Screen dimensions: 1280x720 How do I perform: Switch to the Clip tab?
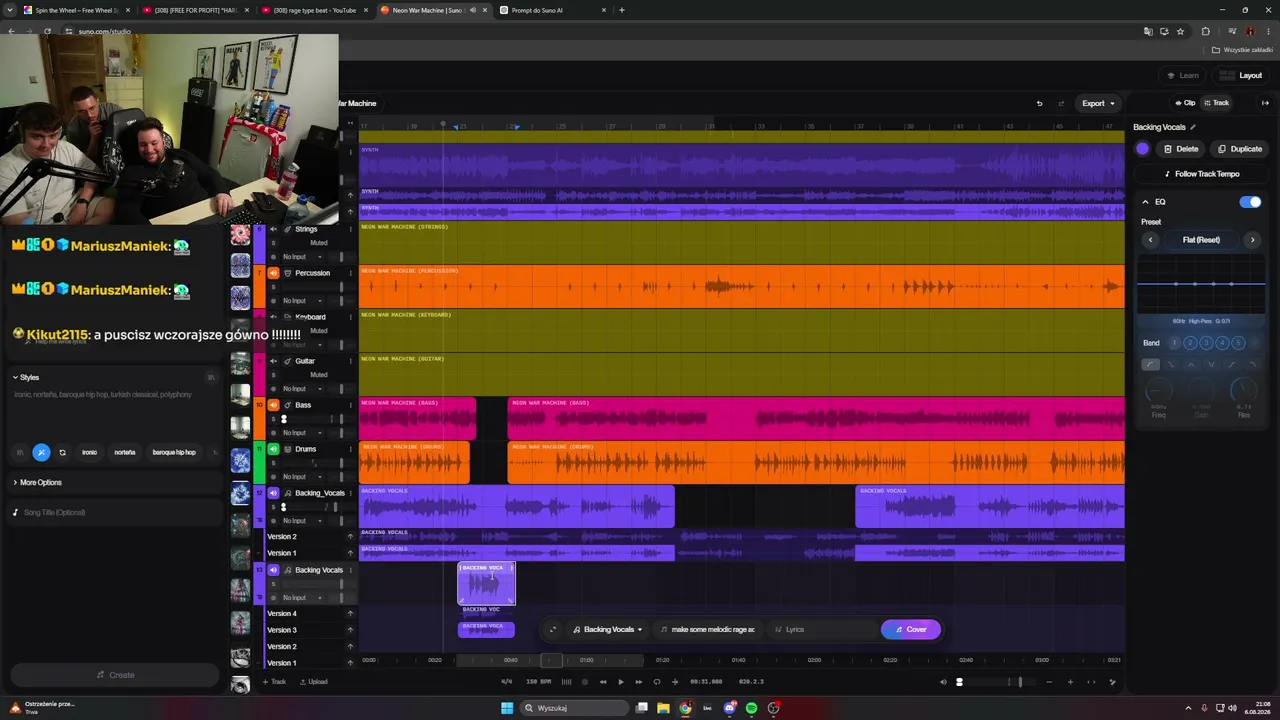1185,103
